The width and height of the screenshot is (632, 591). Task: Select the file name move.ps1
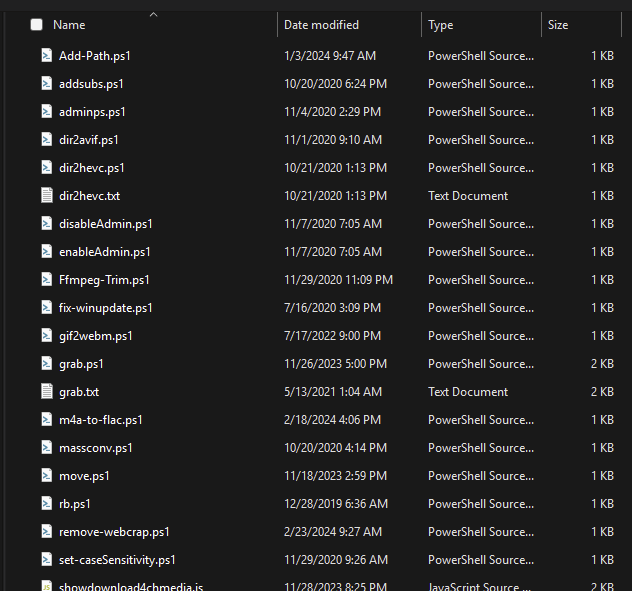84,476
